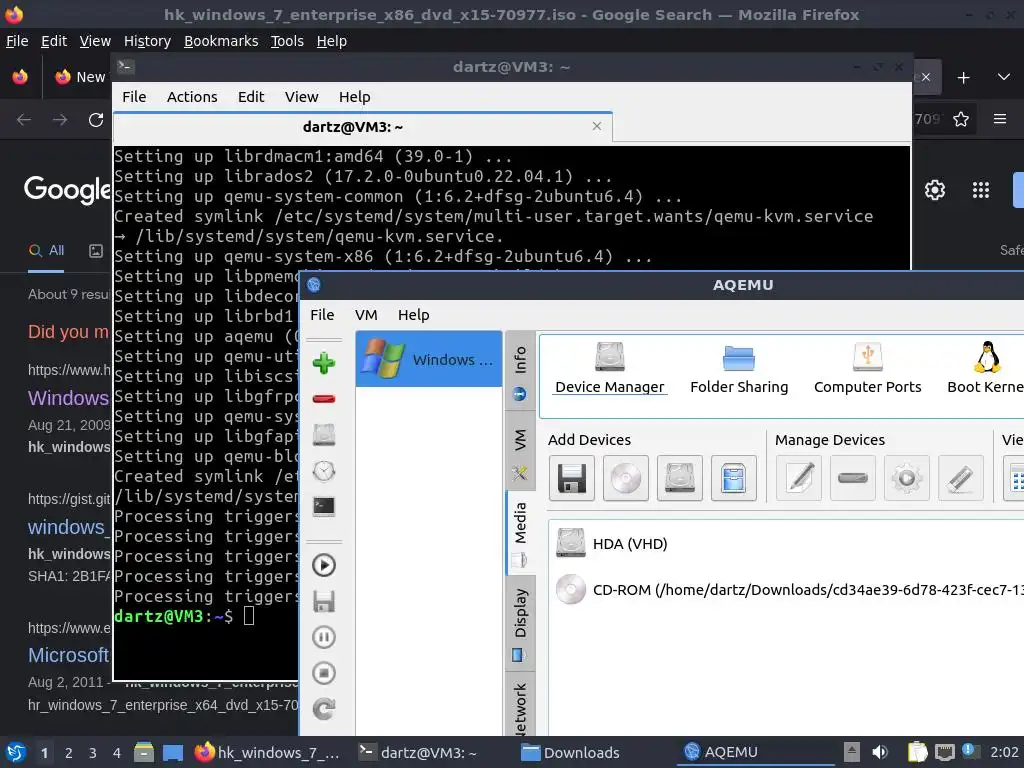Select HDA (VHD) device row
Image resolution: width=1024 pixels, height=768 pixels.
[787, 543]
